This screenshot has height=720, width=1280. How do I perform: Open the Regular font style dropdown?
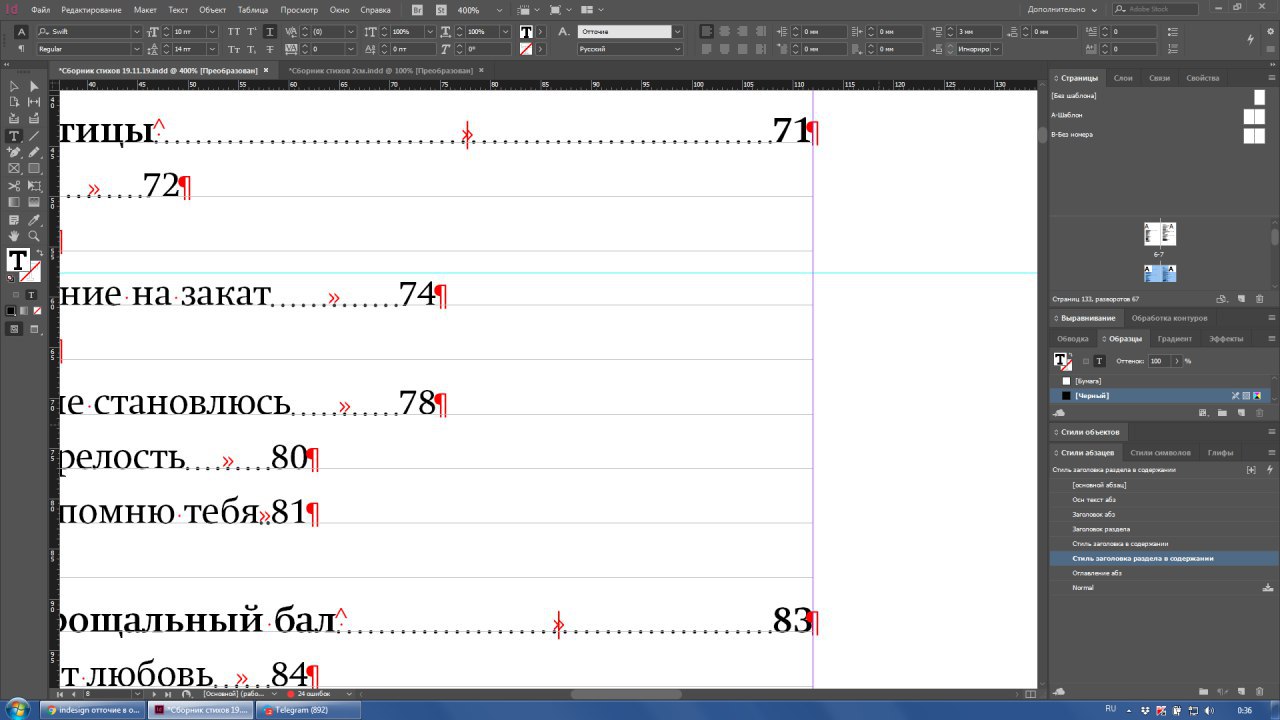point(137,48)
